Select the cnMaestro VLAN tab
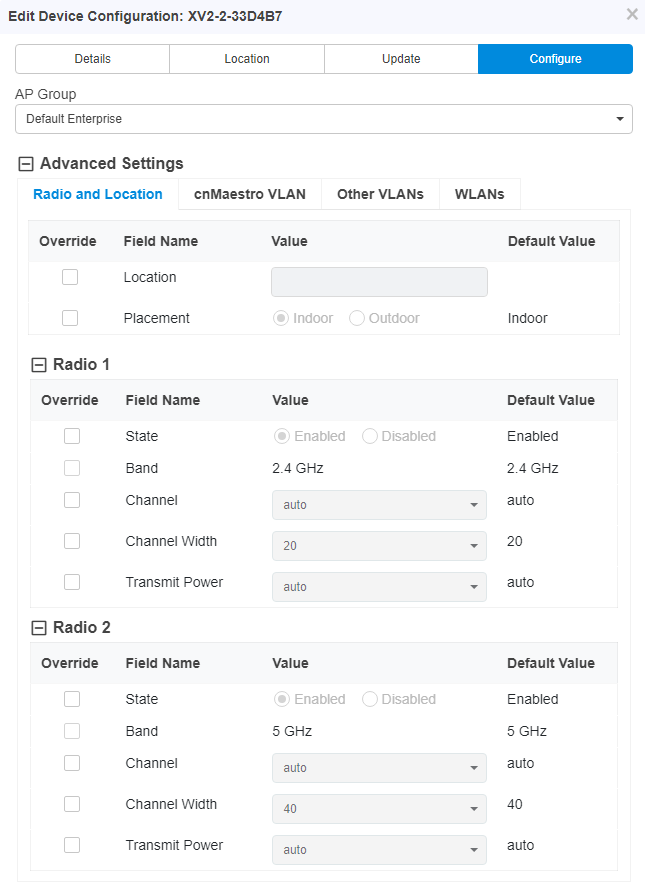 pos(250,194)
